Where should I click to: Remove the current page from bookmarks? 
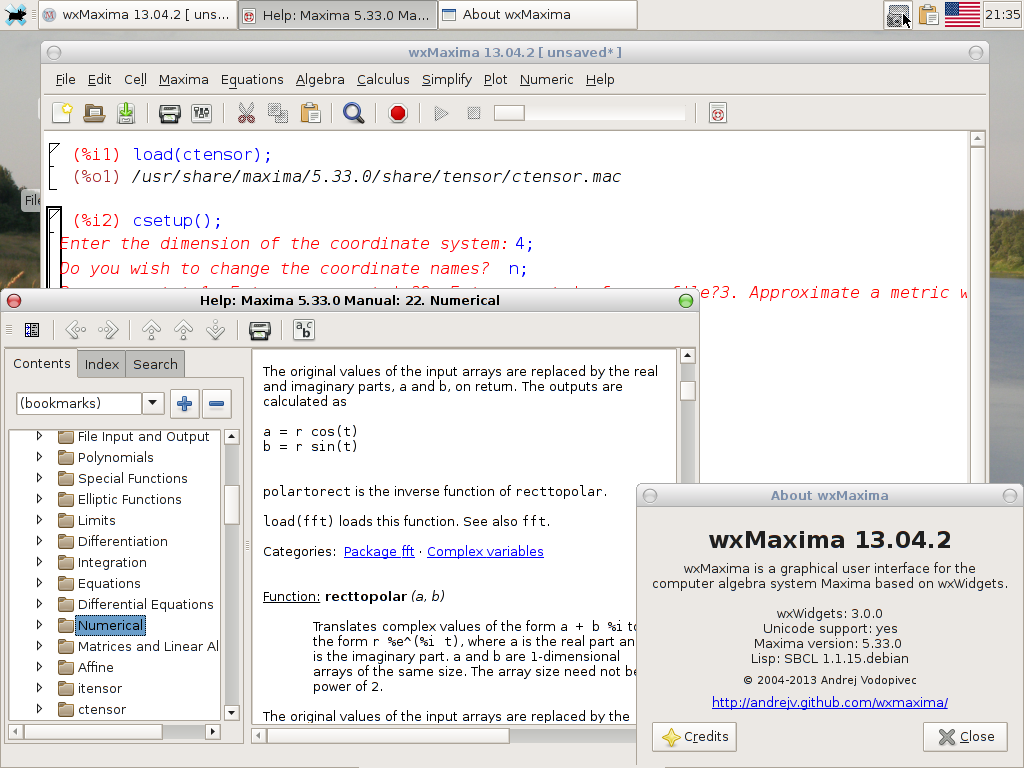[x=217, y=404]
